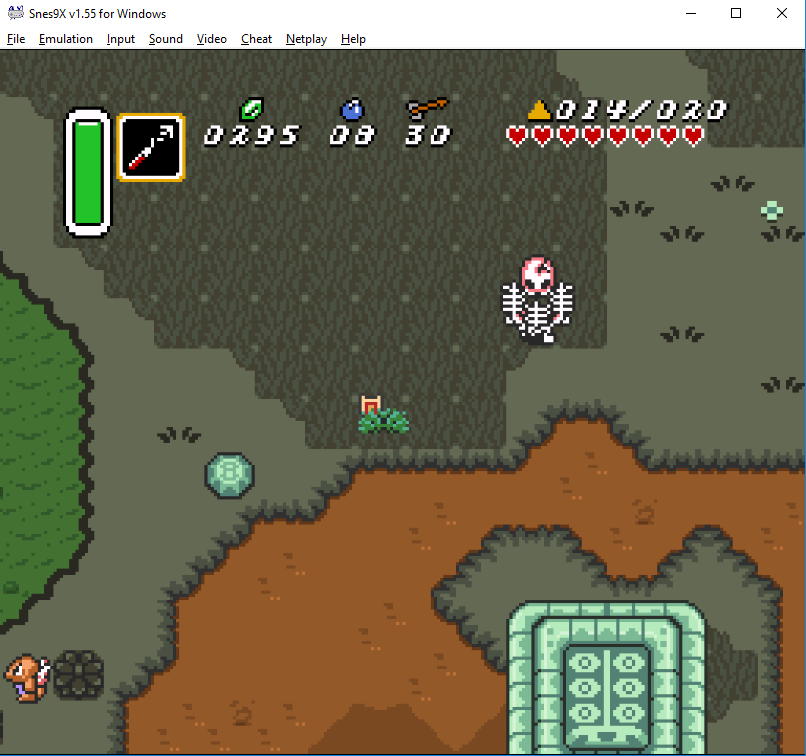Viewport: 806px width, 756px height.
Task: Open the Cheat menu
Action: click(256, 39)
